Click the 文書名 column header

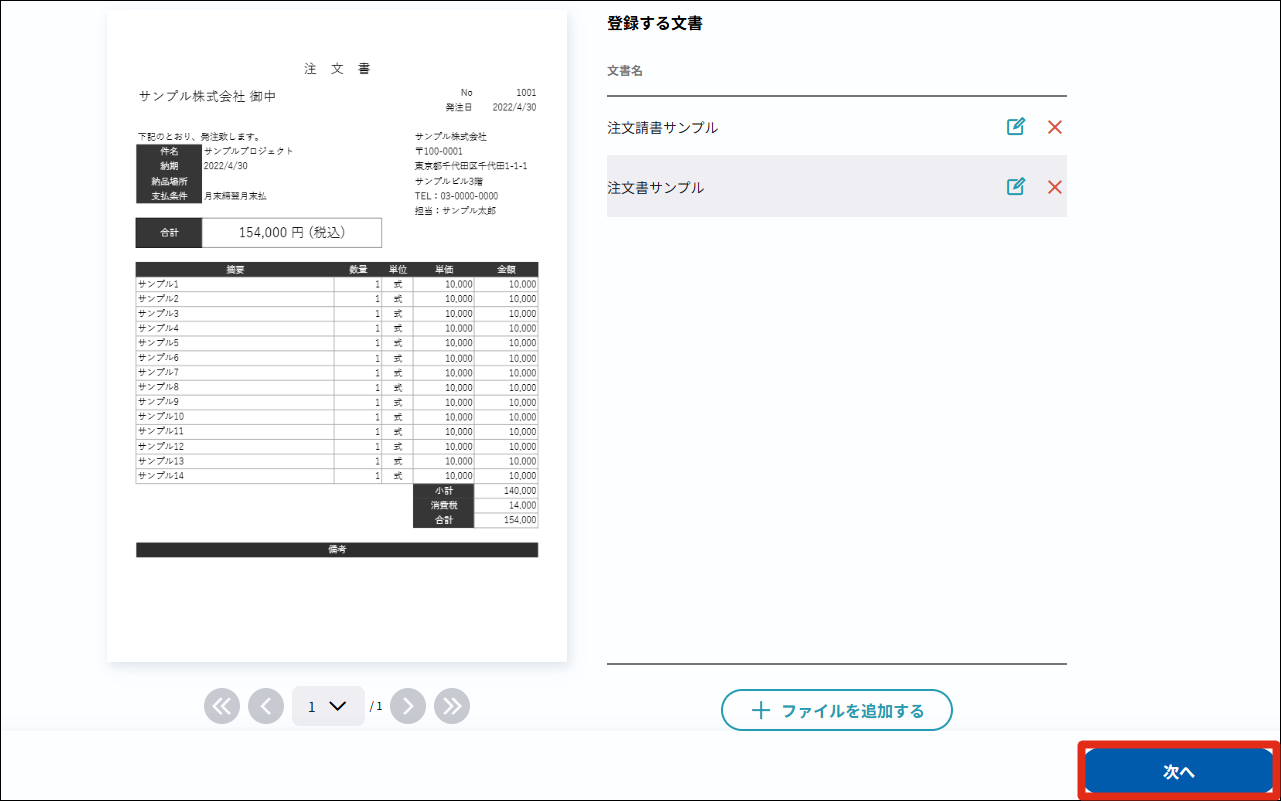[625, 72]
